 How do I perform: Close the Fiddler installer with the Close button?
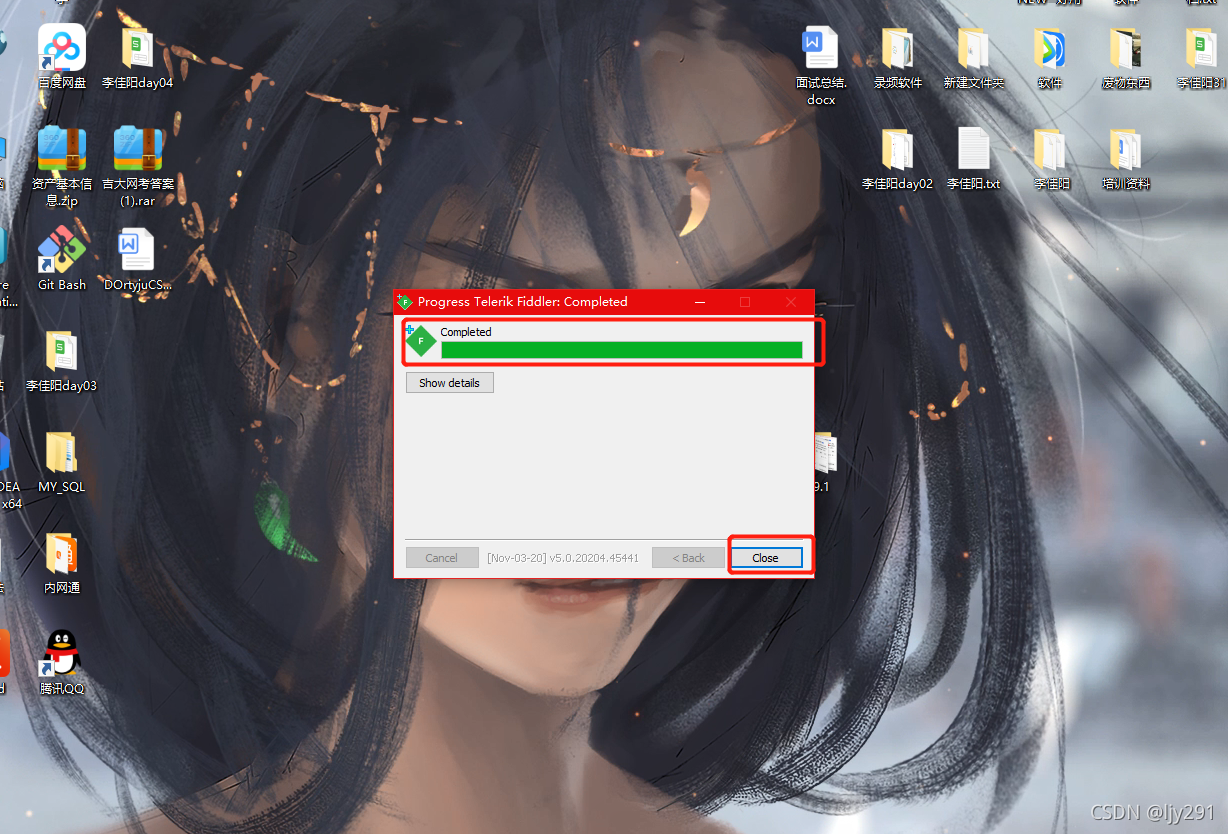(765, 558)
